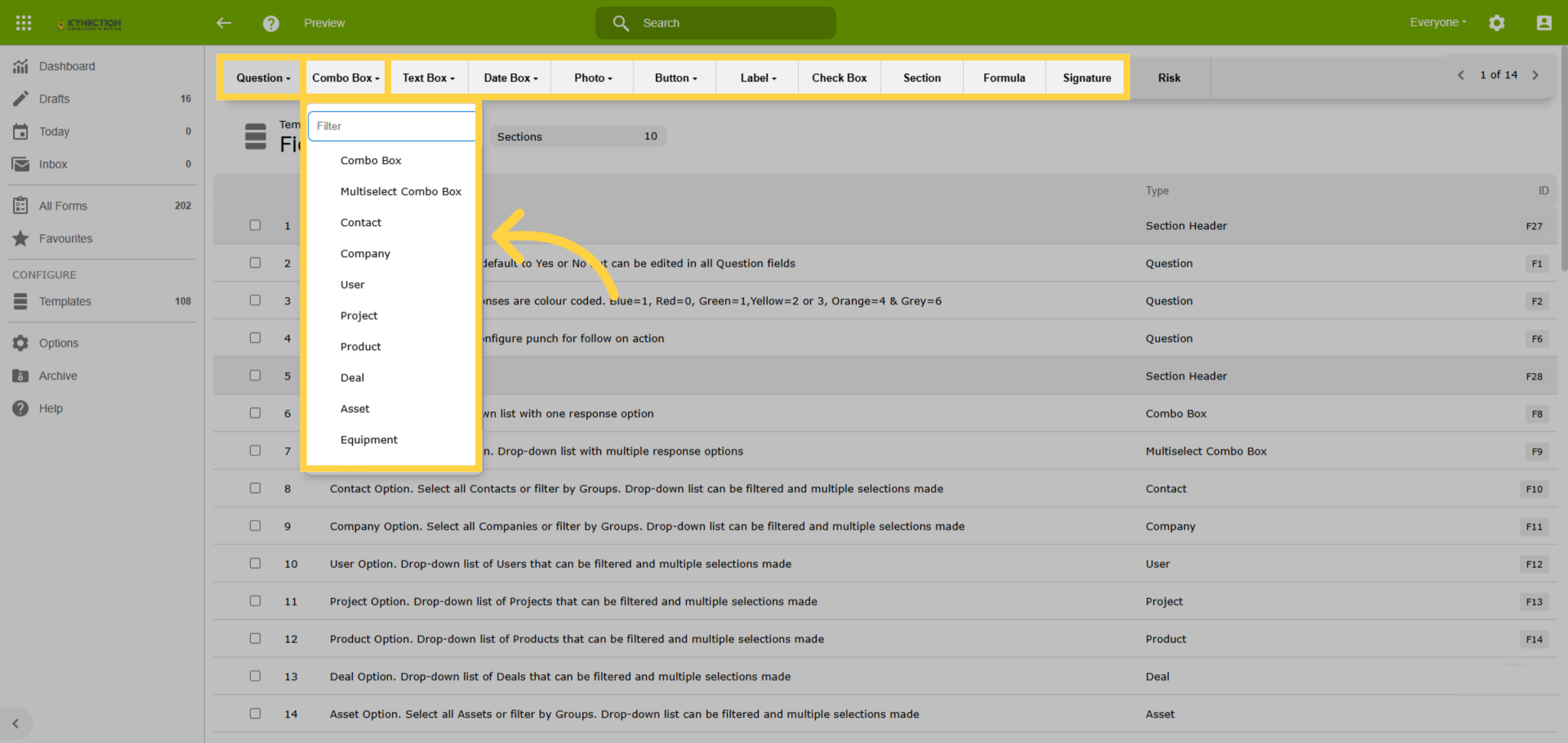The width and height of the screenshot is (1568, 743).
Task: Click the Preview link
Action: [324, 23]
